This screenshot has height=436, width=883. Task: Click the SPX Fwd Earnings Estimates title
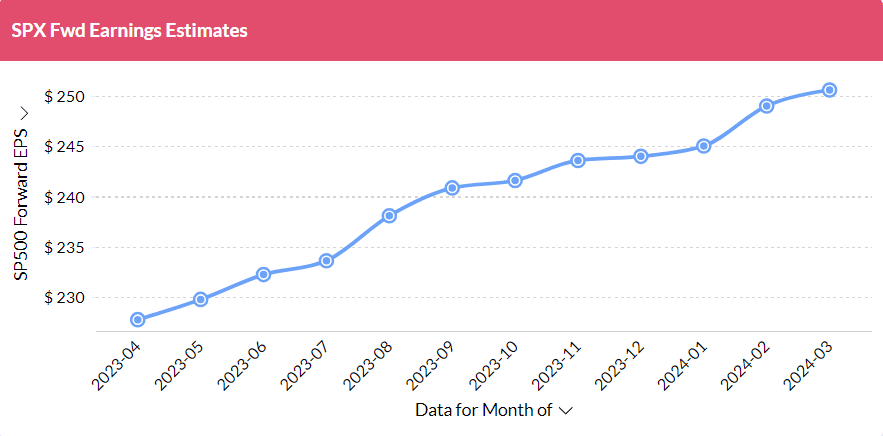pos(129,30)
